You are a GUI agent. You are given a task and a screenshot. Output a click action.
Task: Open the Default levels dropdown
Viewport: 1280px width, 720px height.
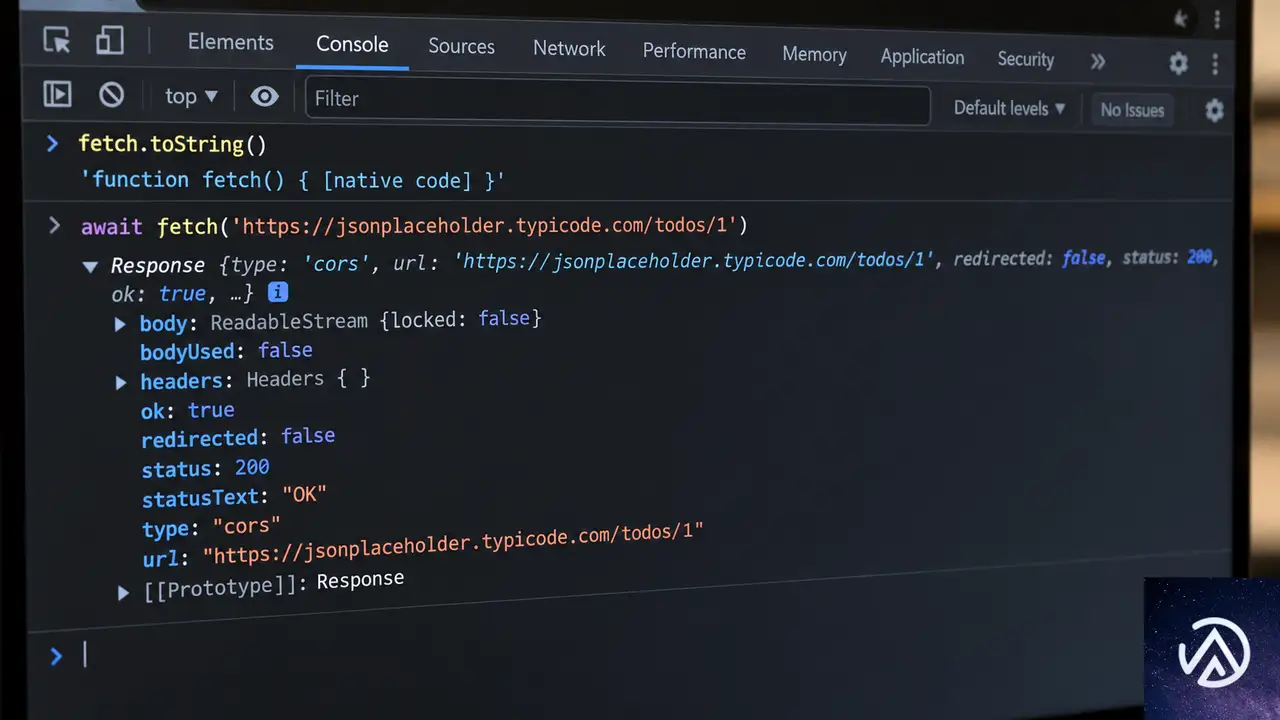point(1010,108)
